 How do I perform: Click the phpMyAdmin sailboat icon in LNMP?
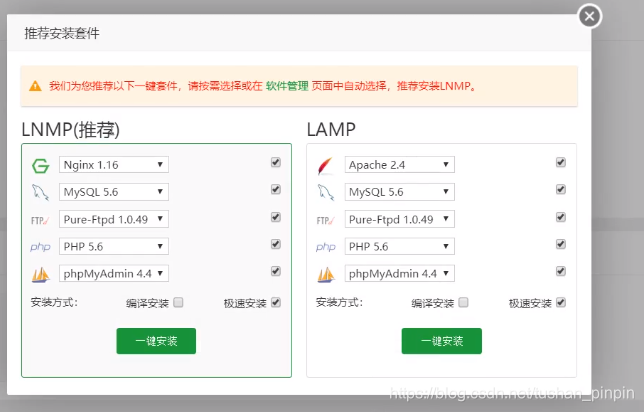[x=41, y=274]
